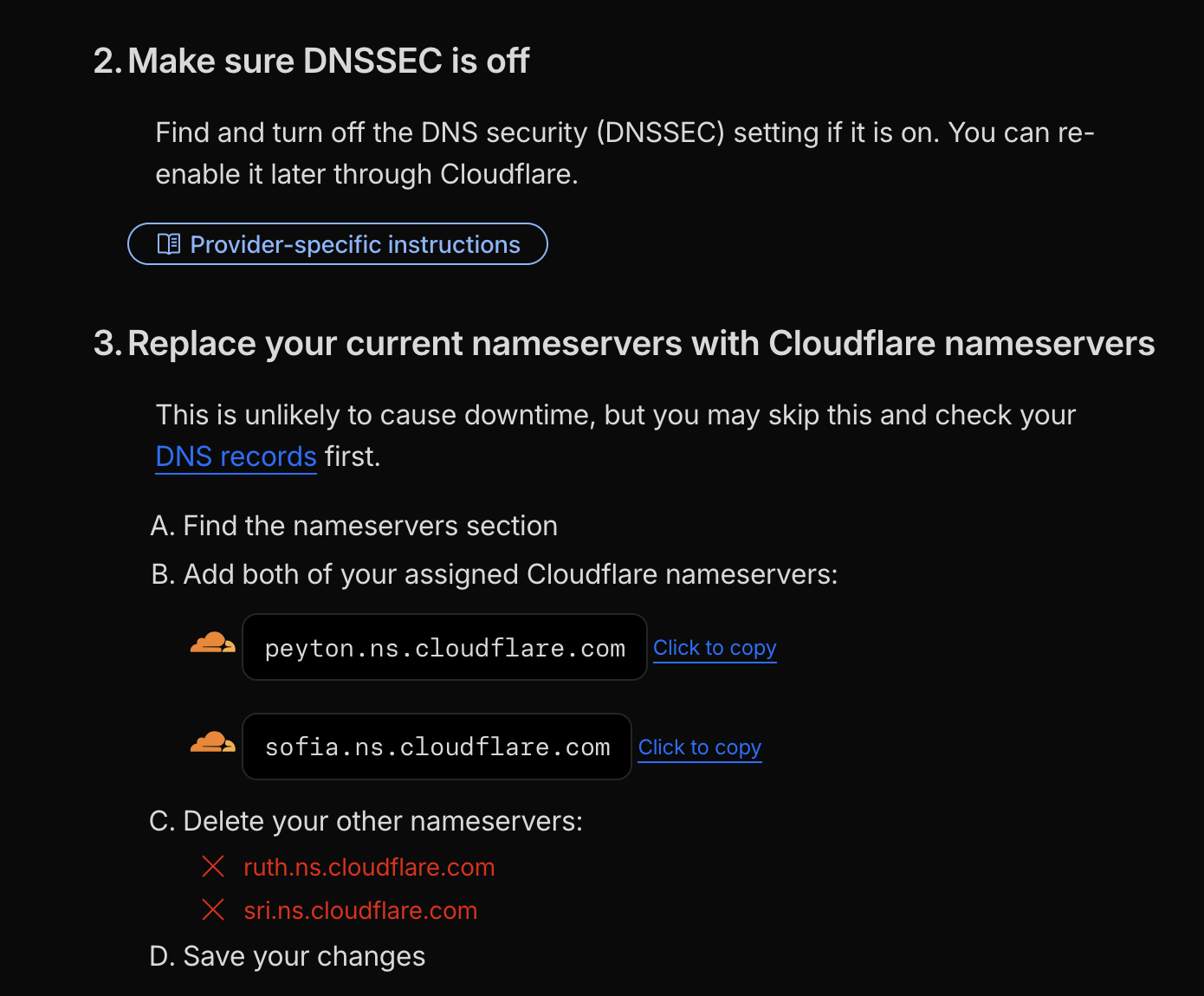
Task: Click the DNSSEC setting description paragraph
Action: click(x=624, y=153)
